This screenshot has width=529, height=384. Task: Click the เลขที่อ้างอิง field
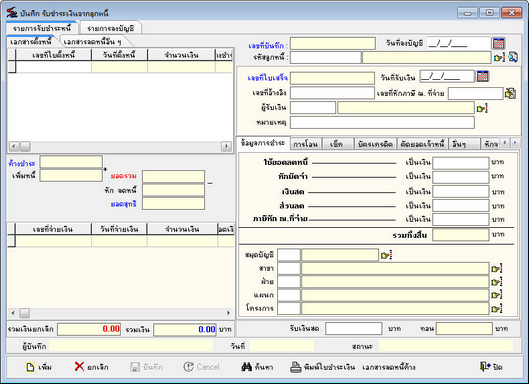pos(332,93)
